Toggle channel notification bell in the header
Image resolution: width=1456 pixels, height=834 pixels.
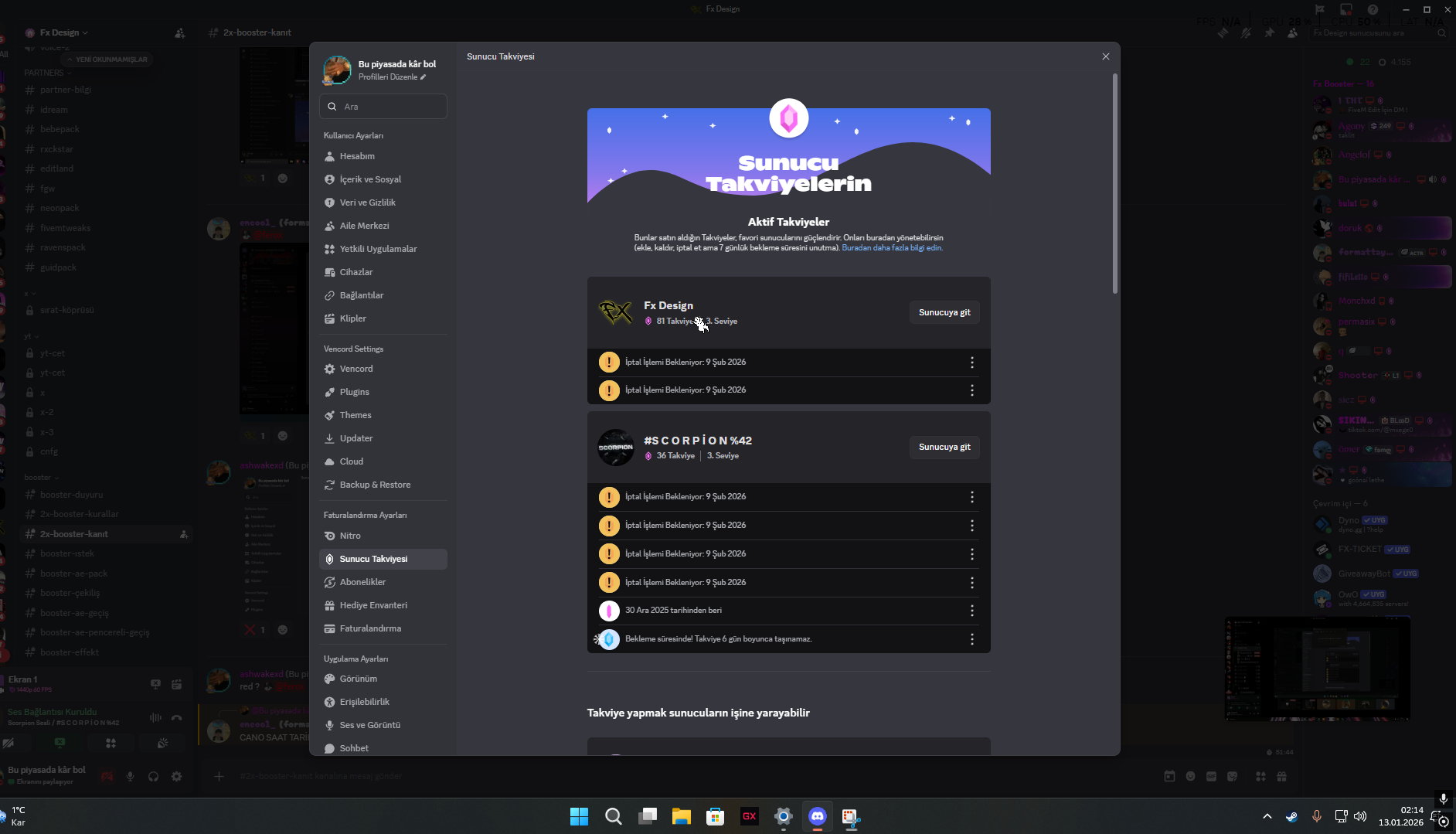point(1246,32)
